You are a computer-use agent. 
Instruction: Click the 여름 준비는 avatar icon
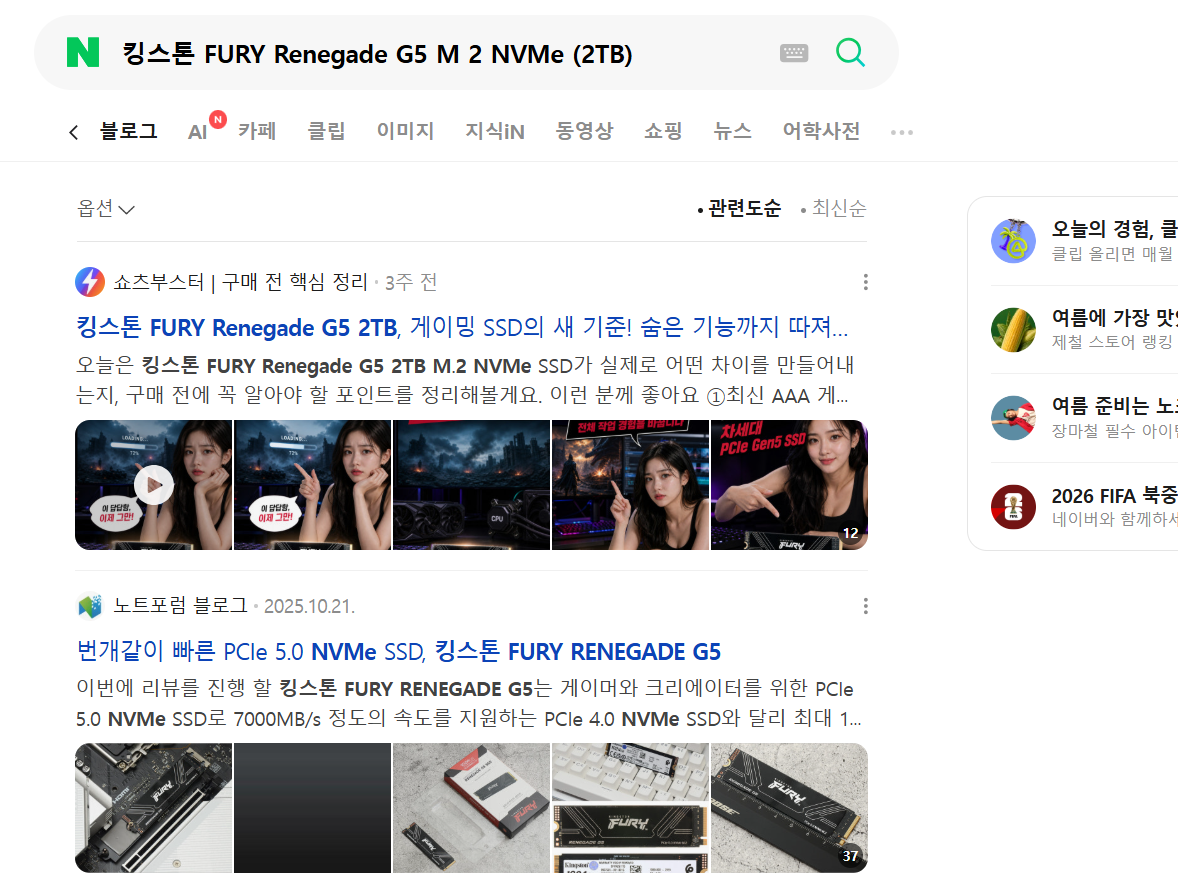(x=1013, y=418)
